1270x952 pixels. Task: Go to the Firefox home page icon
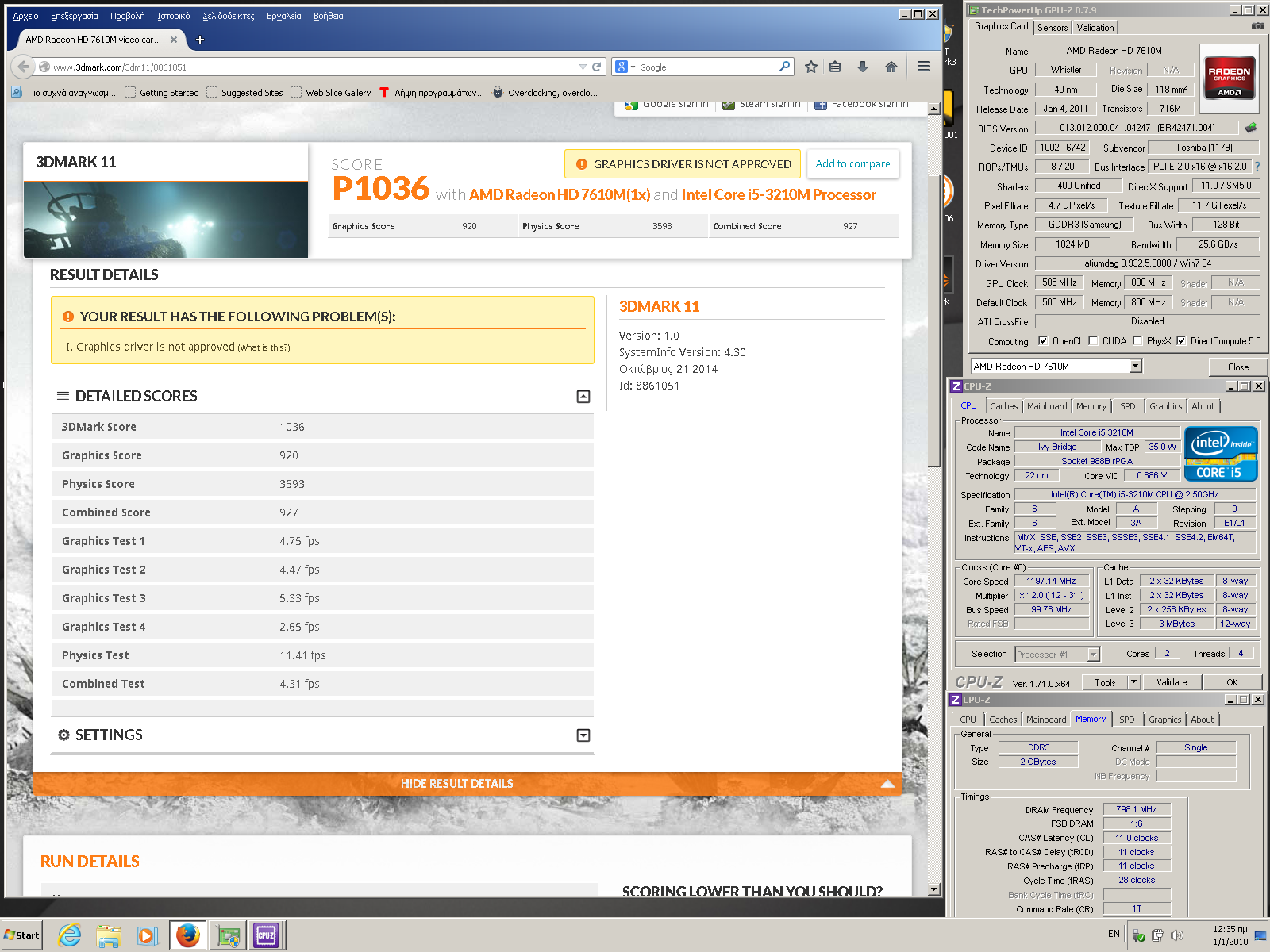[891, 67]
